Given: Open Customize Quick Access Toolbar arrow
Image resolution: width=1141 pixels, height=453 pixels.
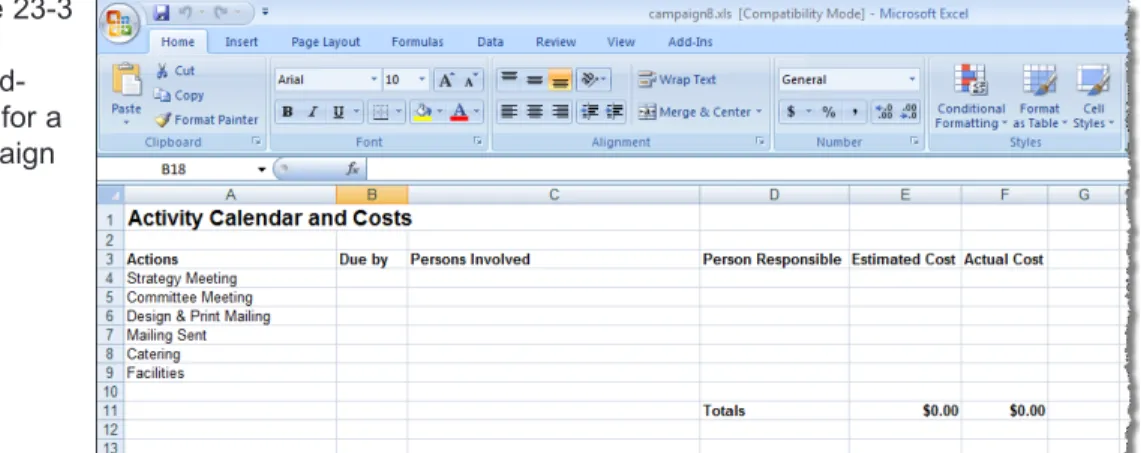Looking at the screenshot, I should 265,12.
